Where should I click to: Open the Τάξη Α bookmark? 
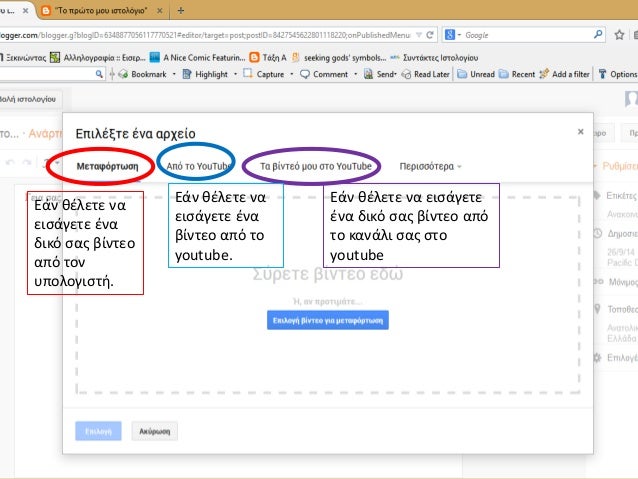pos(268,58)
